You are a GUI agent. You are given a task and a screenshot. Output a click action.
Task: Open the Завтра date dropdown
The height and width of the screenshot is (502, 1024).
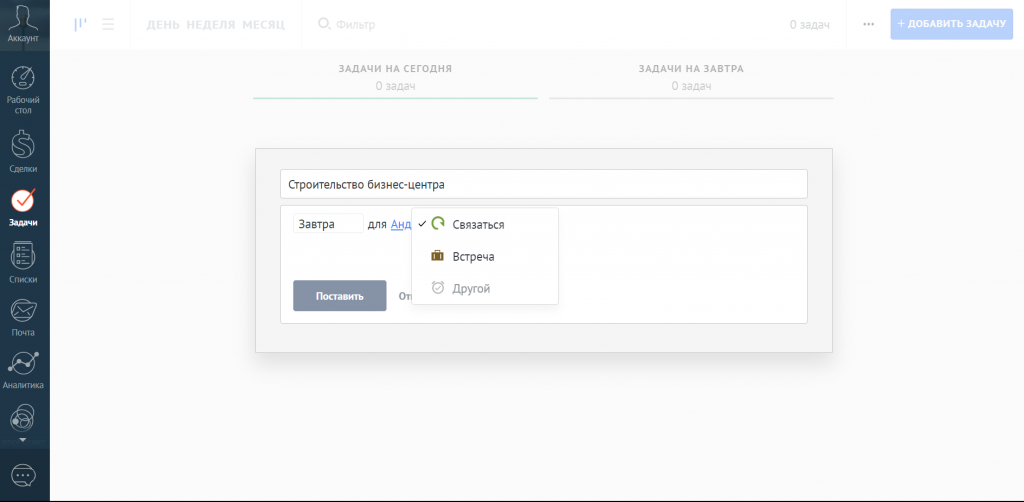click(x=328, y=224)
